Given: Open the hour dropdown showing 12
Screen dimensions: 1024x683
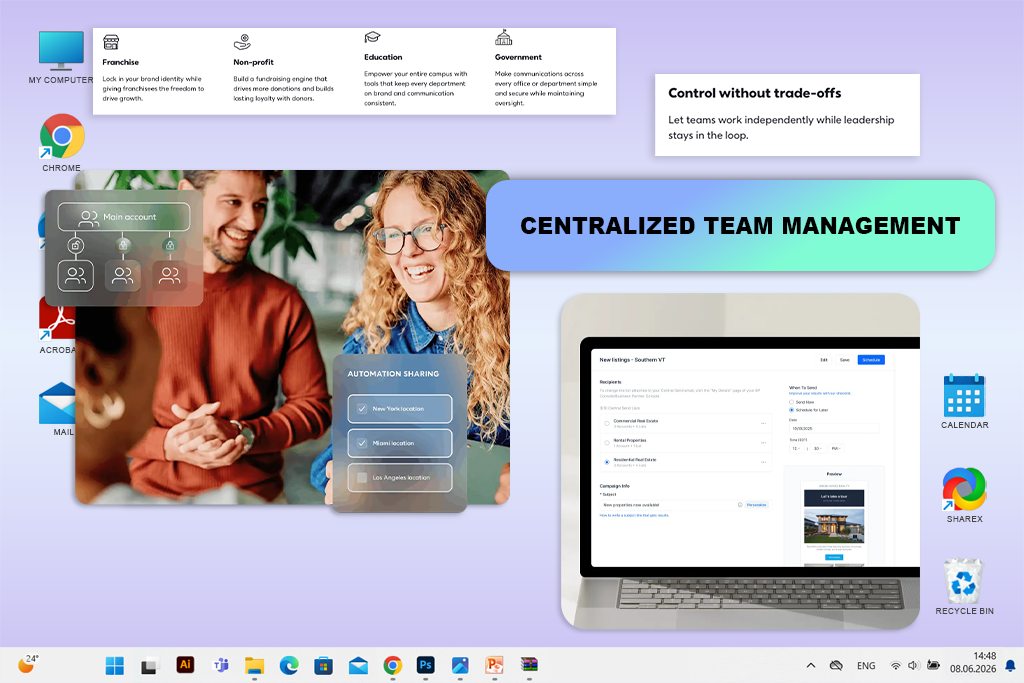Looking at the screenshot, I should click(795, 449).
